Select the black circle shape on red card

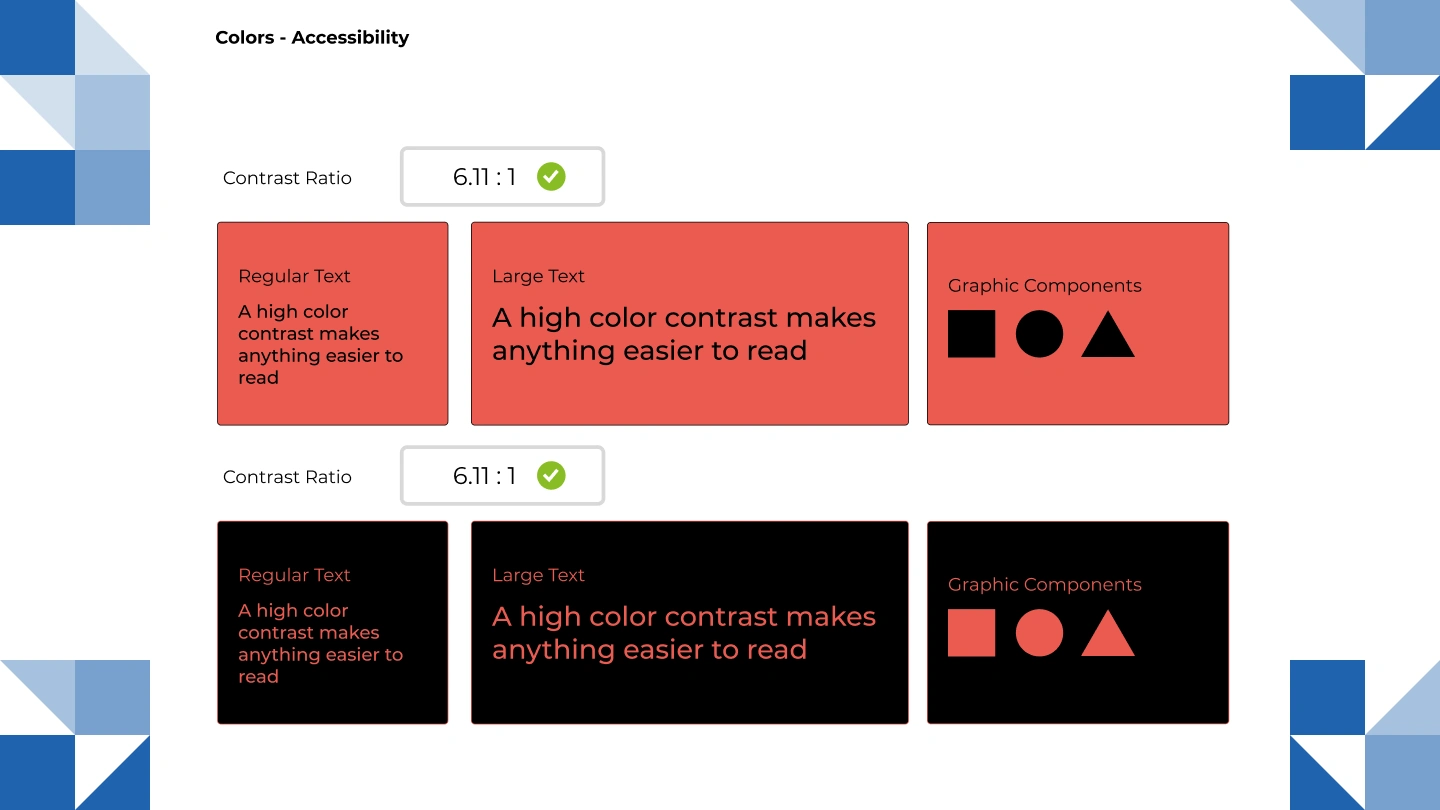click(1039, 334)
